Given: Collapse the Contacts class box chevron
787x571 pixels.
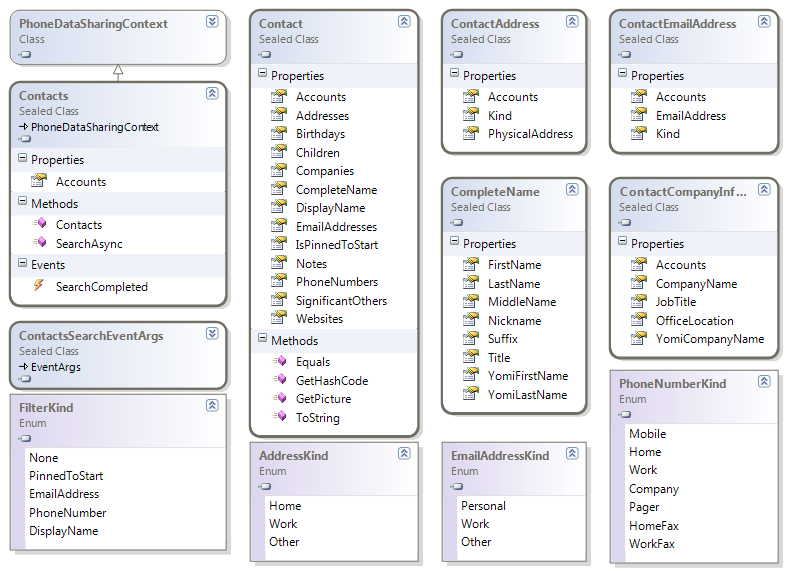Looking at the screenshot, I should (x=212, y=93).
